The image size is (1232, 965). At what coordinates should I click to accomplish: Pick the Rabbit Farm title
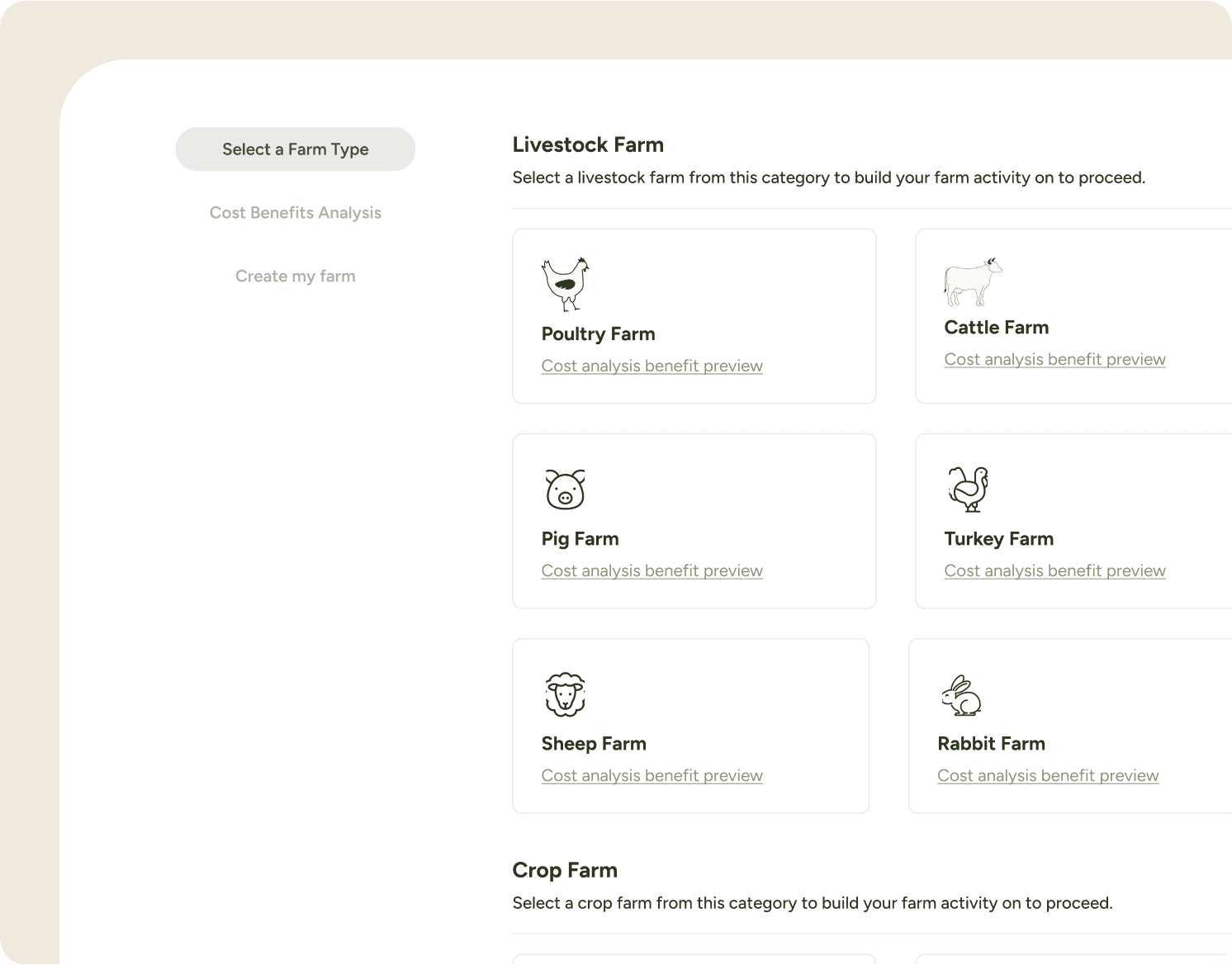992,744
